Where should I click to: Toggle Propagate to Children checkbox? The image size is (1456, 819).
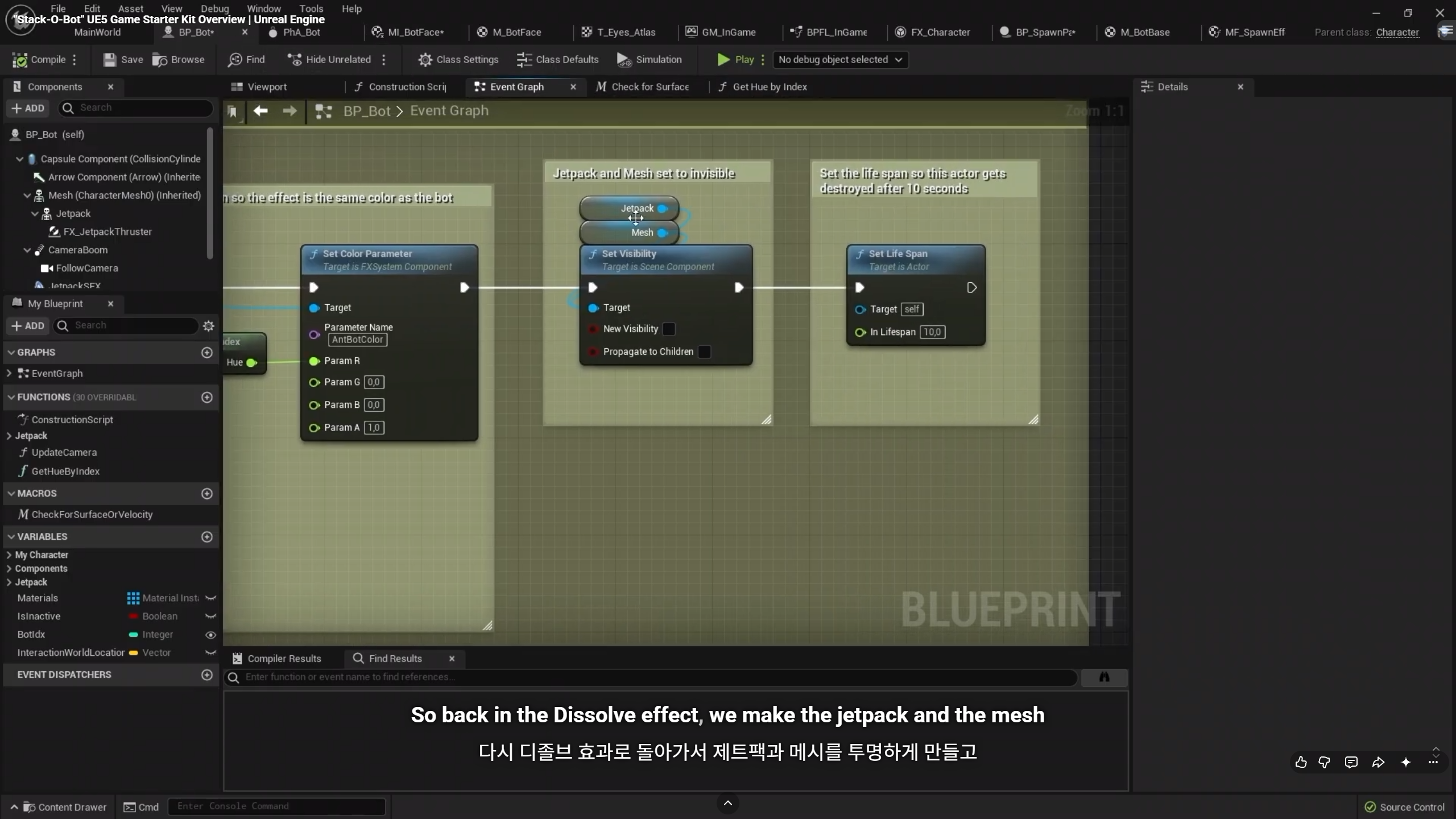(705, 351)
